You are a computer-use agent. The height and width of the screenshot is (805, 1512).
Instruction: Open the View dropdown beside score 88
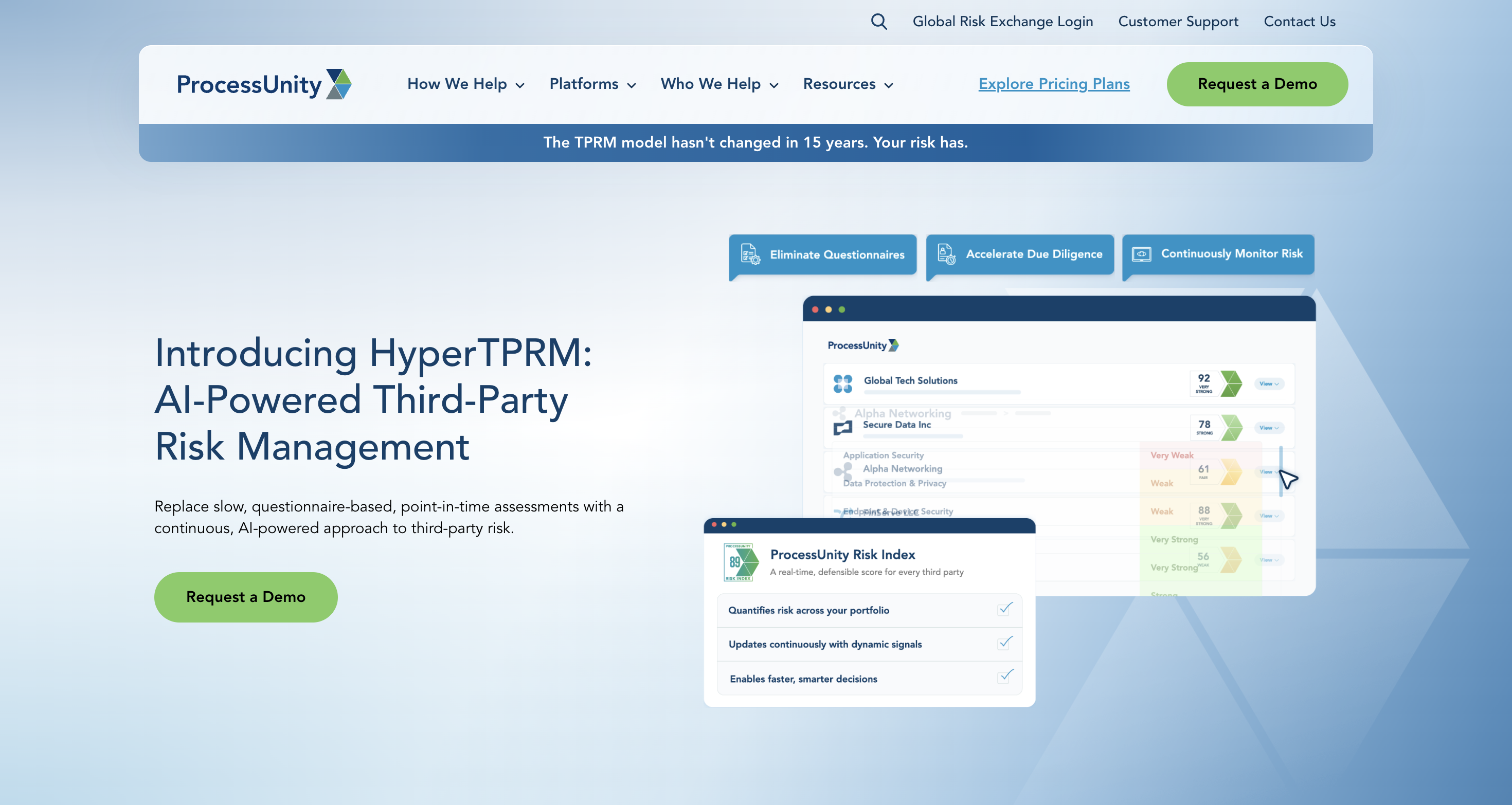[x=1269, y=516]
